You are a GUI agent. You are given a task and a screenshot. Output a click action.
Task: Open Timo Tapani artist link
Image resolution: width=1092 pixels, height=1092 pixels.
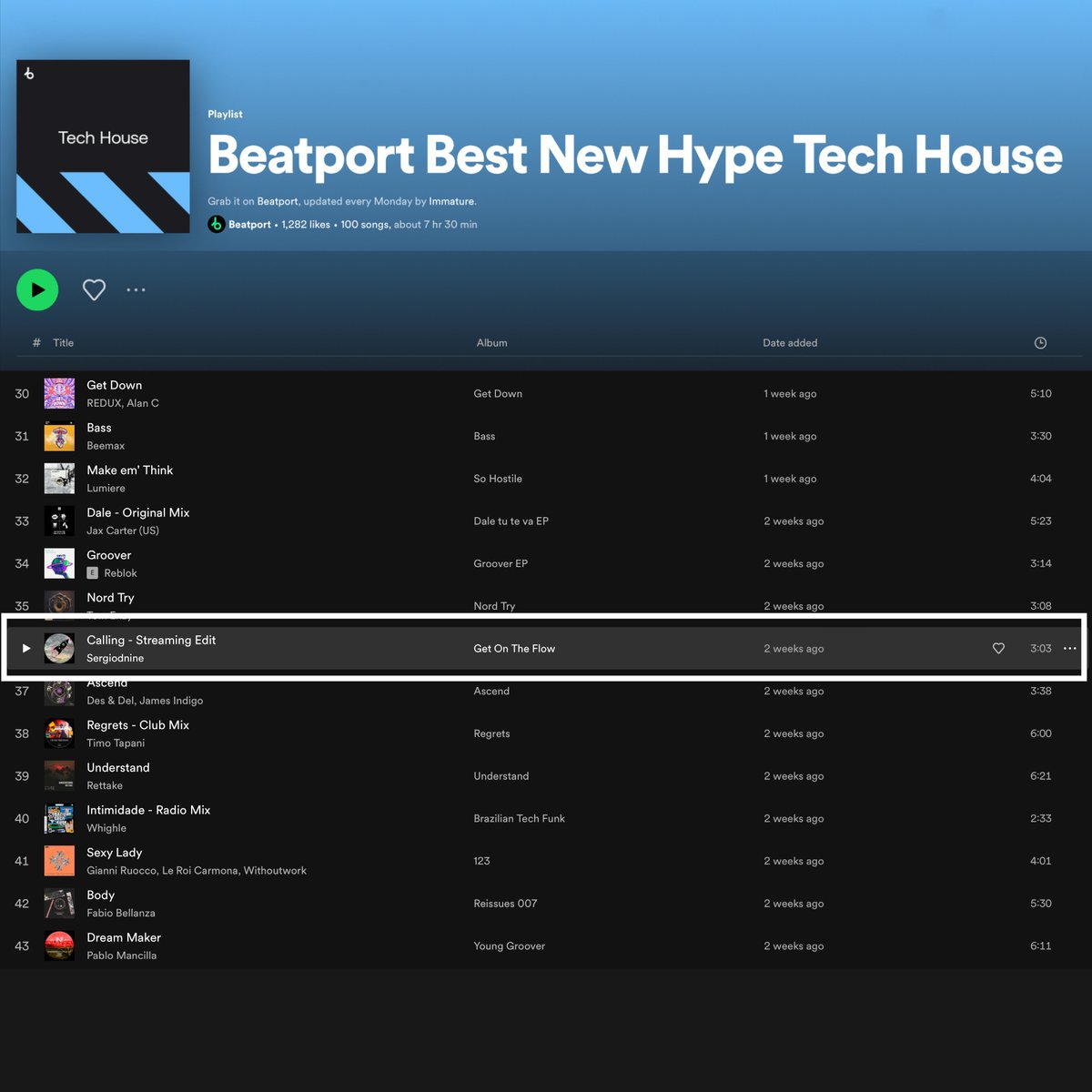(x=116, y=743)
